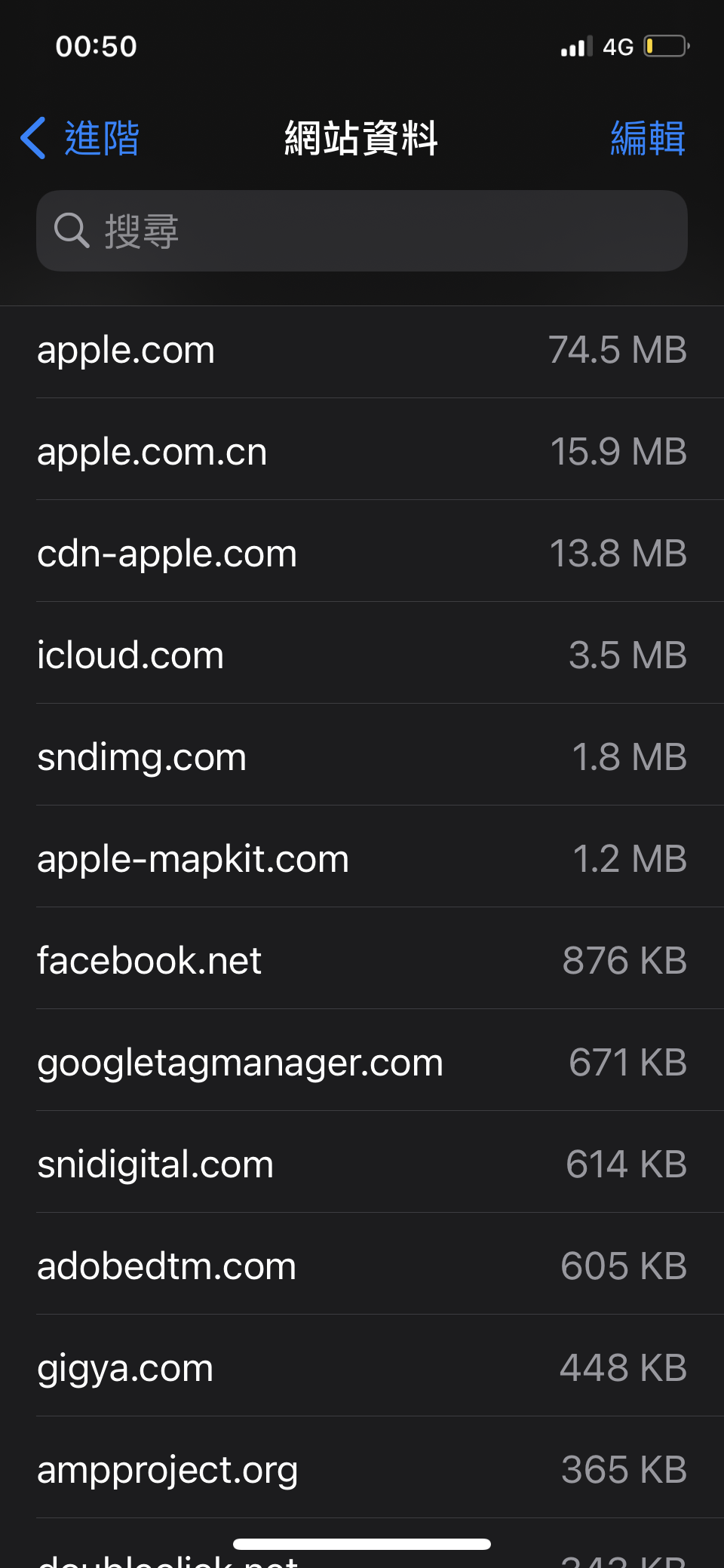Tap adobedtm.com list row
Viewport: 724px width, 1568px height.
362,1266
